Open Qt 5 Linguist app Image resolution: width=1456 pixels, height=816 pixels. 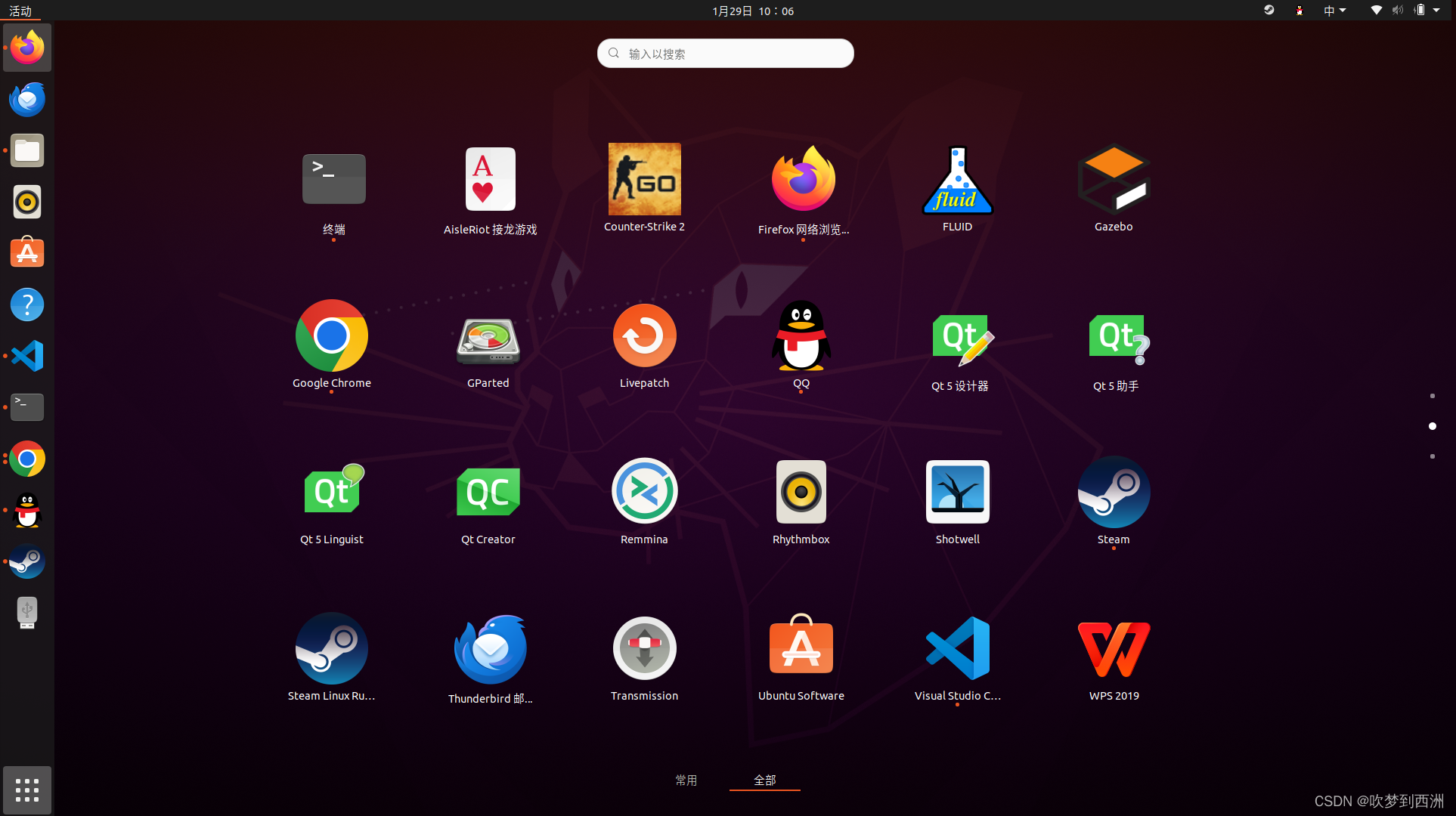[x=332, y=493]
